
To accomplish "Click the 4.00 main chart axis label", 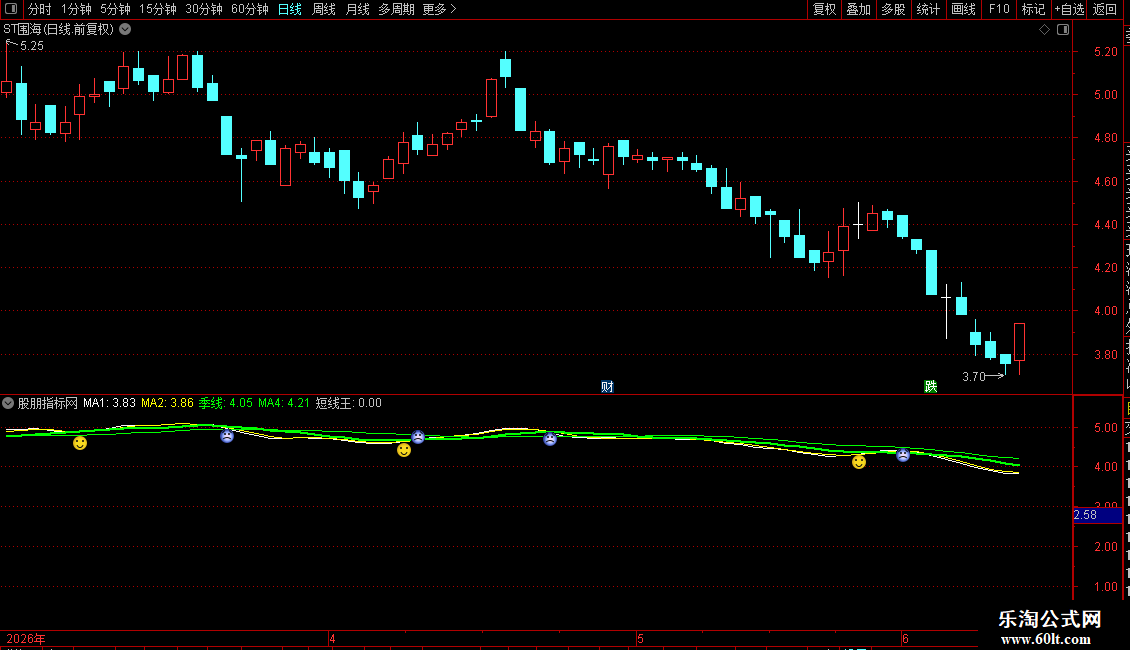I will (1105, 311).
